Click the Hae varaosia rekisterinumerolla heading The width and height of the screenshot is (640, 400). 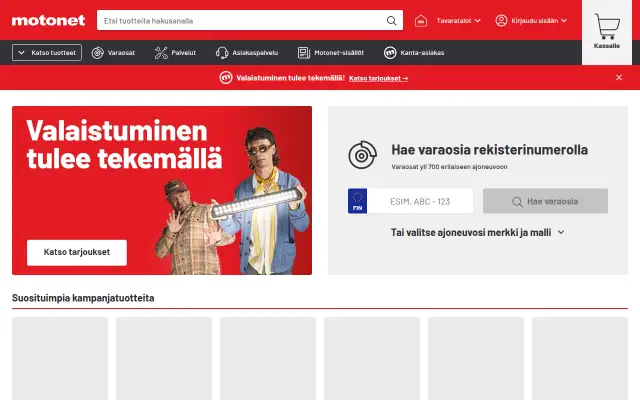tap(489, 150)
